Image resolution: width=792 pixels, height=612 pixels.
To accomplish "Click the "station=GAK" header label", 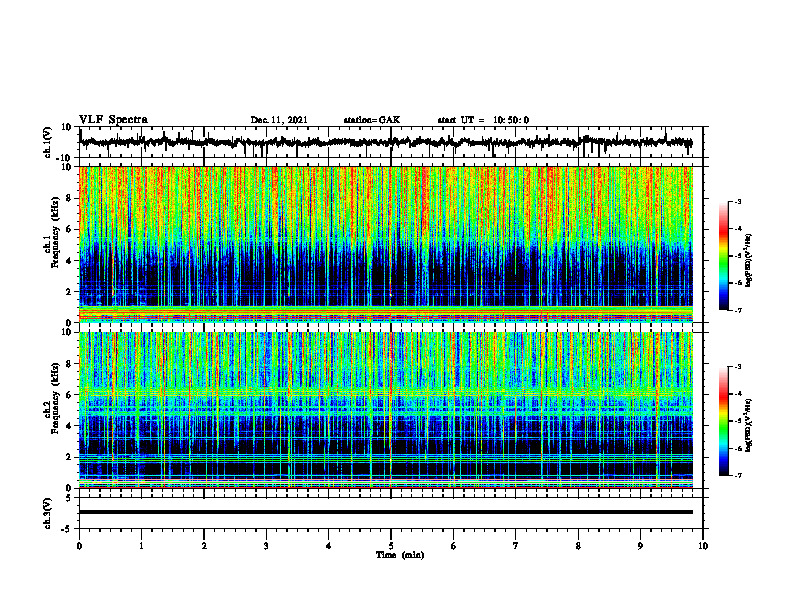I will [372, 120].
